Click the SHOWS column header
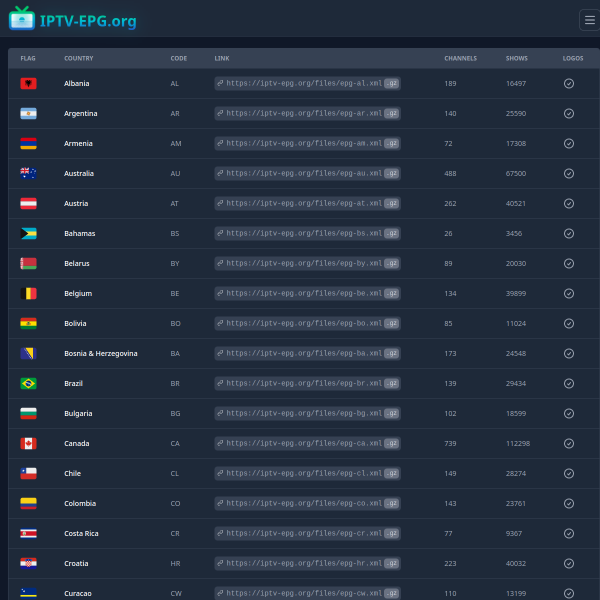 pos(517,58)
